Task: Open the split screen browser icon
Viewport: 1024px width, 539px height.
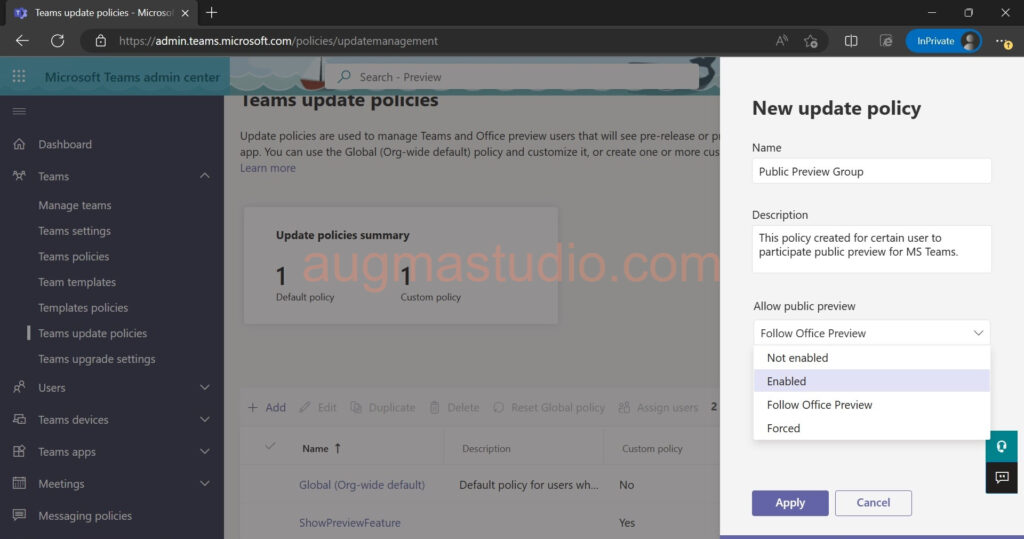Action: [851, 41]
